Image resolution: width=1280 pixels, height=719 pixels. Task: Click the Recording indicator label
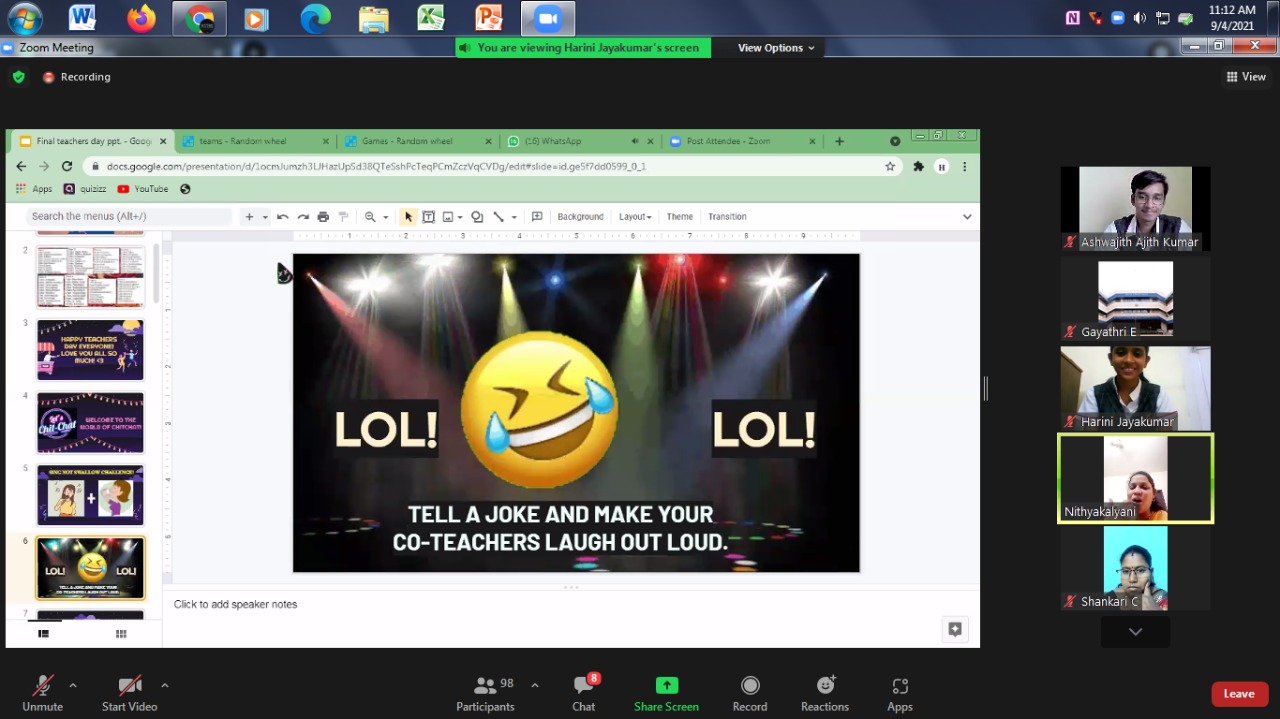(x=85, y=77)
